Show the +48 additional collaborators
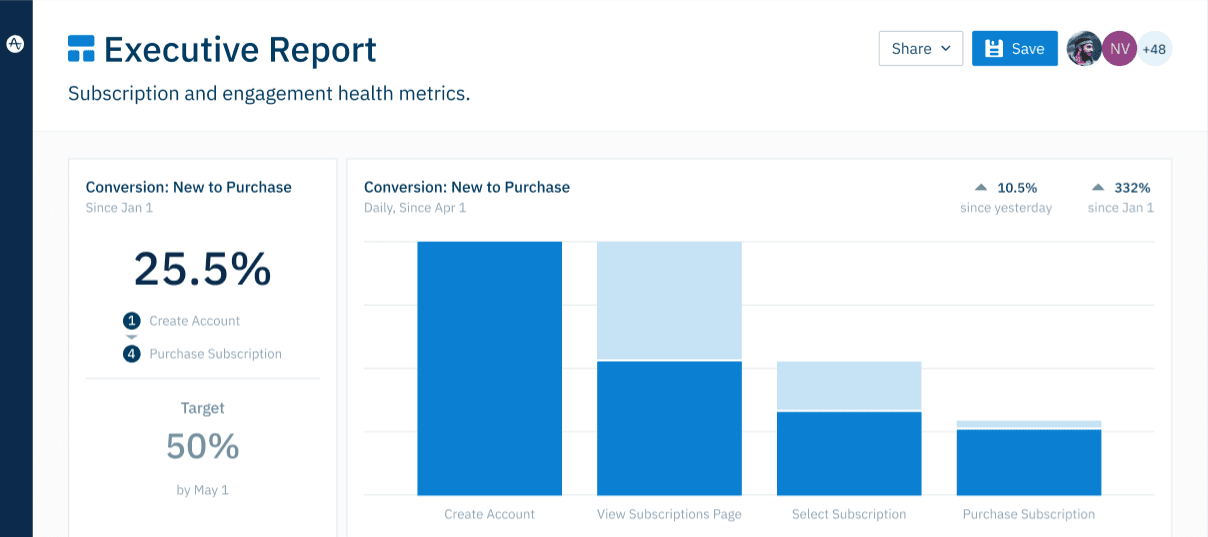The width and height of the screenshot is (1208, 537). [x=1155, y=48]
